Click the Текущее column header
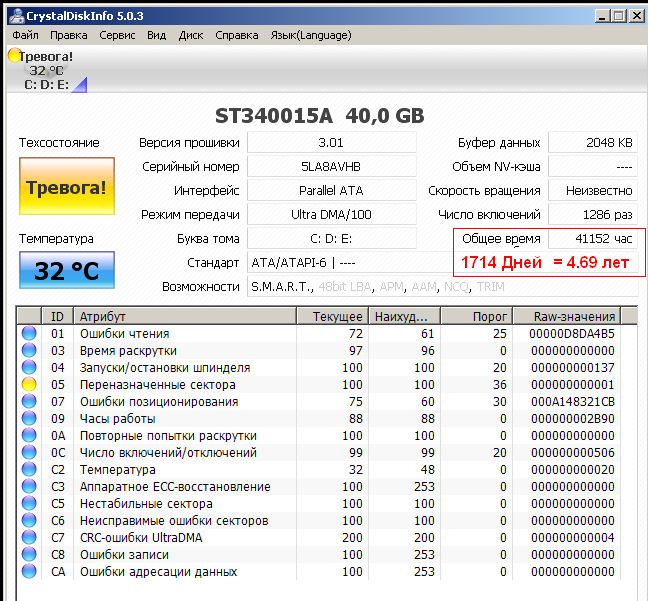Screen dimensions: 648x601 [x=332, y=316]
